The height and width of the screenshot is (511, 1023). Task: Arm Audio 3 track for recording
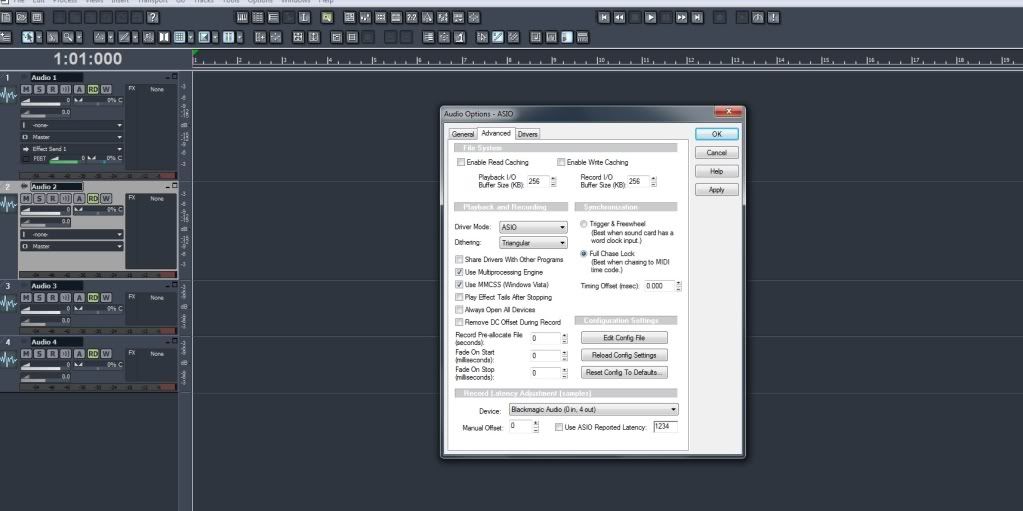[x=52, y=297]
